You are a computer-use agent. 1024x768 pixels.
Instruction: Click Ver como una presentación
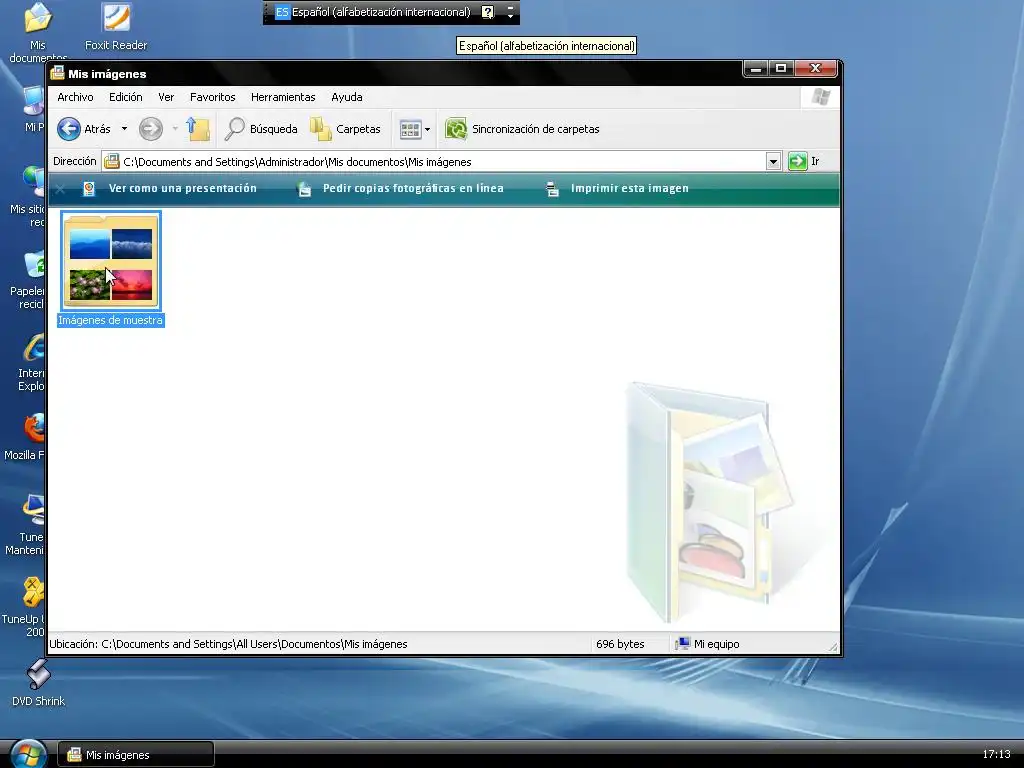170,188
